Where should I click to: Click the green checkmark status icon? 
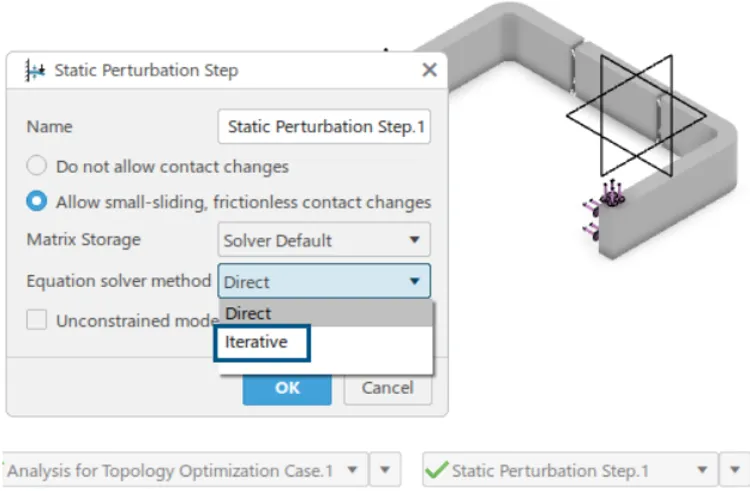[436, 470]
